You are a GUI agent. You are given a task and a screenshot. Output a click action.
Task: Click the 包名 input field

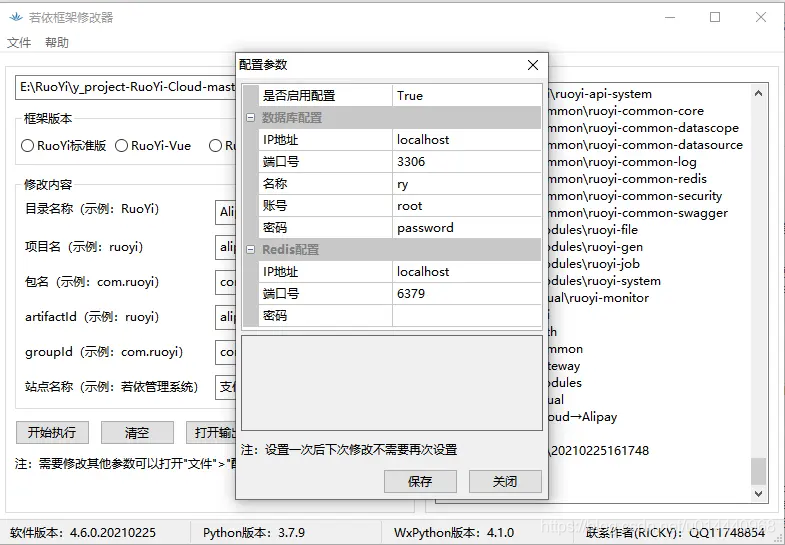[x=226, y=282]
